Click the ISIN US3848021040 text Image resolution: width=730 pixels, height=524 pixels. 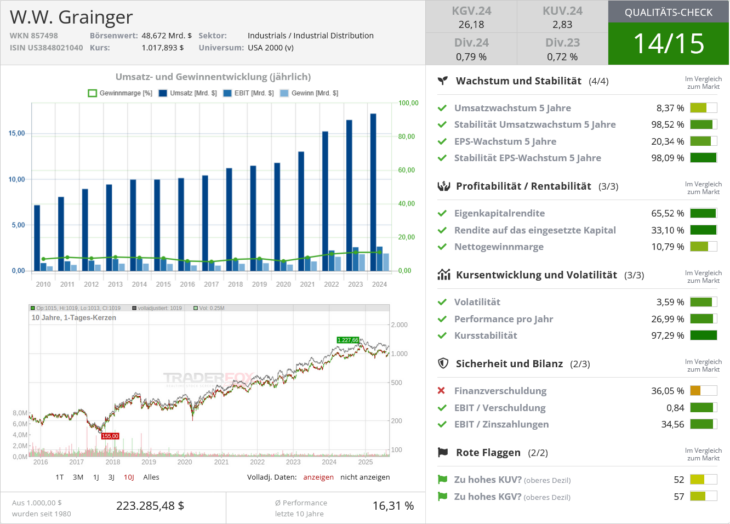point(46,47)
